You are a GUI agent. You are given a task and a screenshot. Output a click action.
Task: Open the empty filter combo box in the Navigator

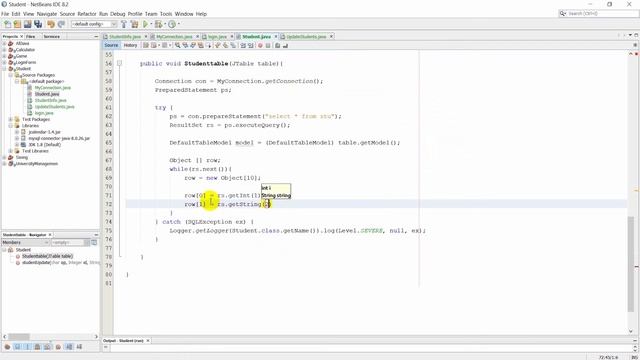(x=70, y=242)
